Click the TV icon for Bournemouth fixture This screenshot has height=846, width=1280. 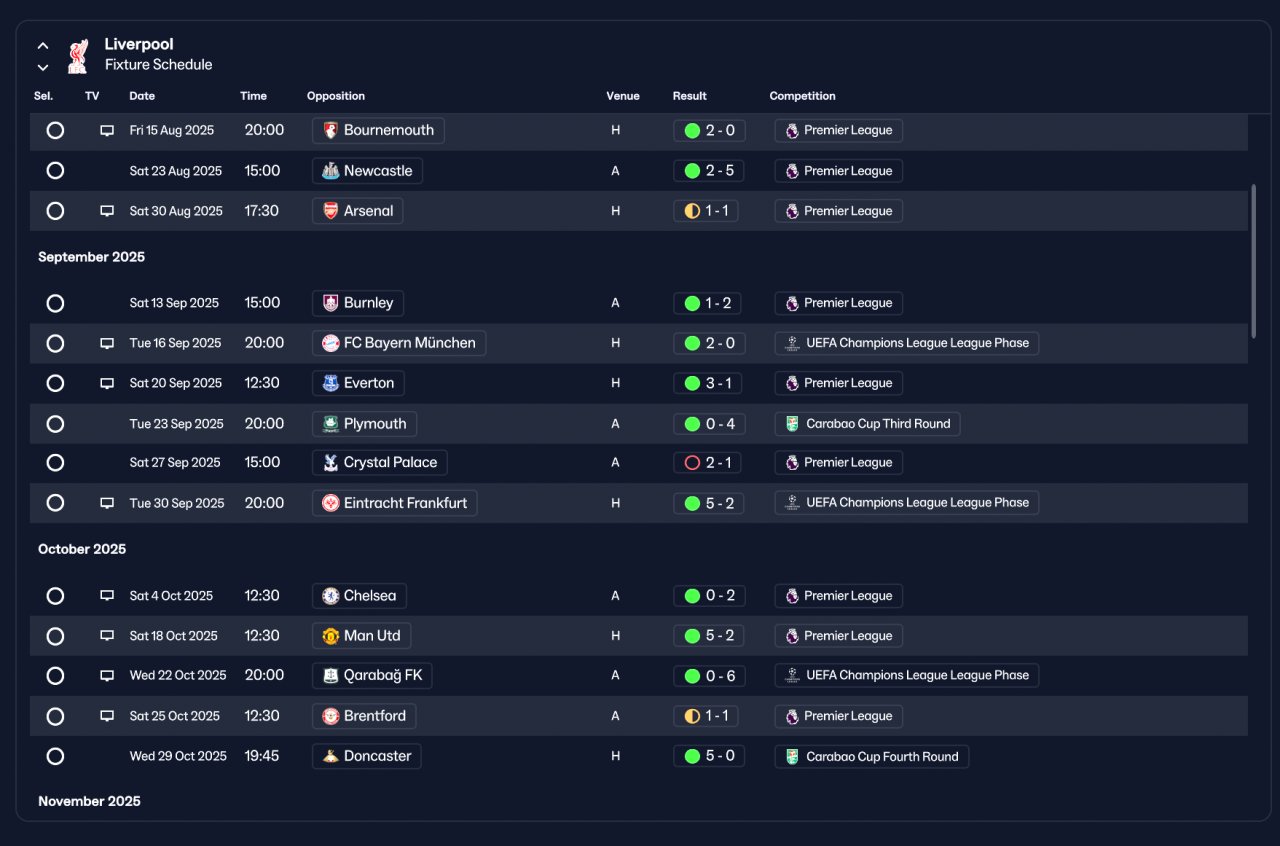(107, 131)
